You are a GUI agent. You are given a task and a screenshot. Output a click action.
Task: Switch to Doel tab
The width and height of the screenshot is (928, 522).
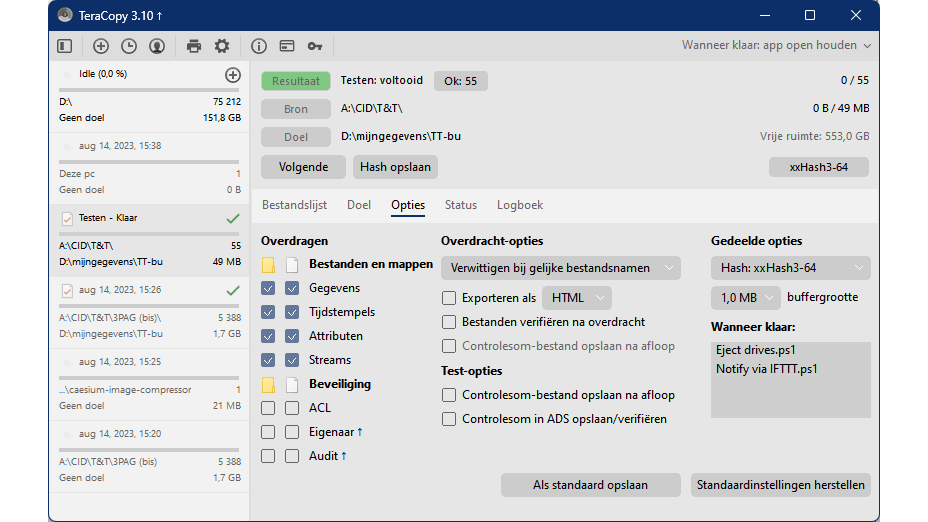pos(359,205)
